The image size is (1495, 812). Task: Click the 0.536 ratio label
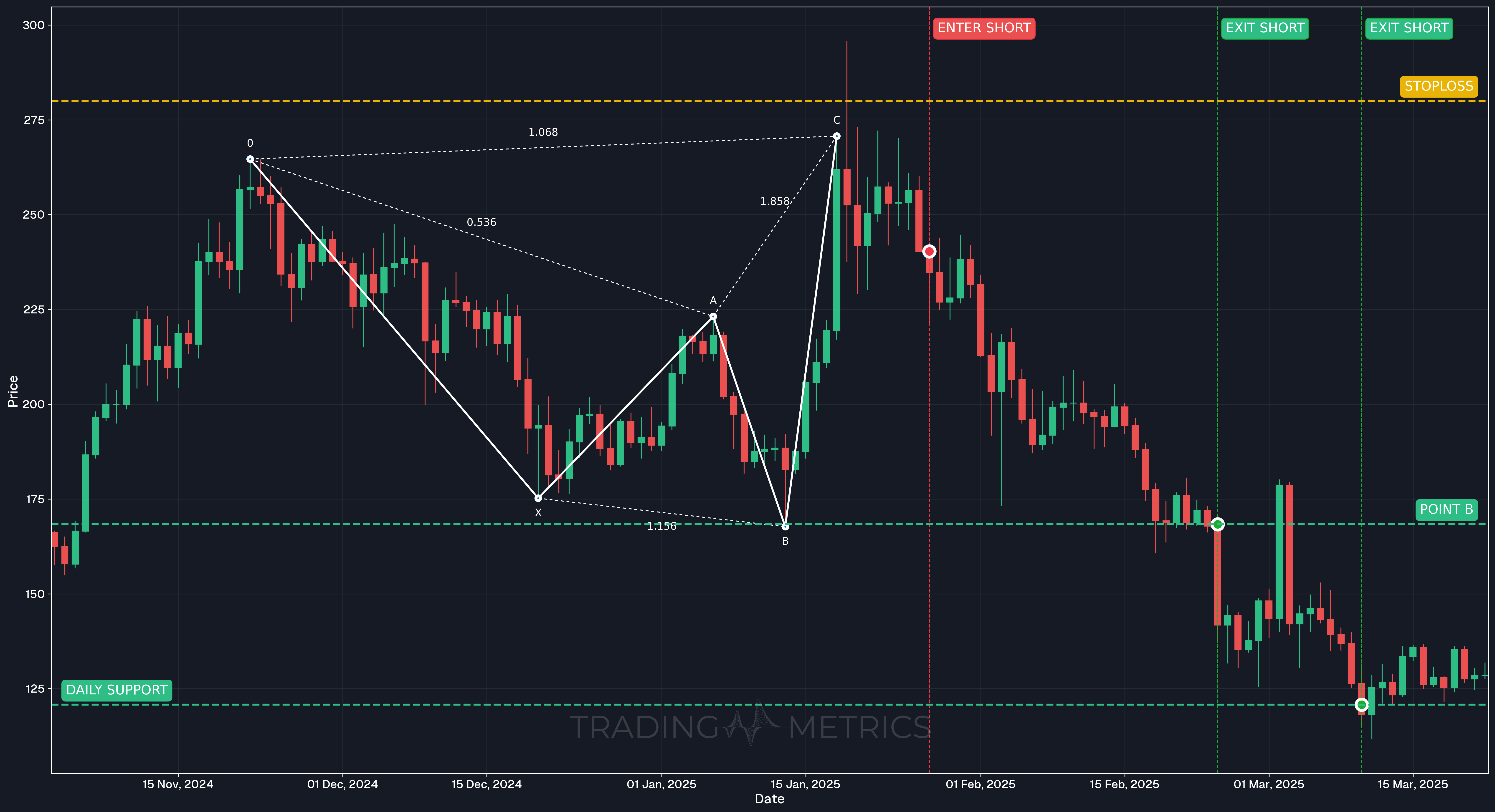(x=482, y=222)
